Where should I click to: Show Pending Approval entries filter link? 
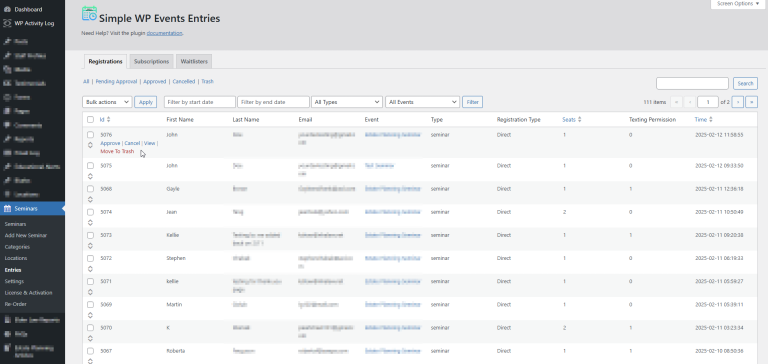116,81
